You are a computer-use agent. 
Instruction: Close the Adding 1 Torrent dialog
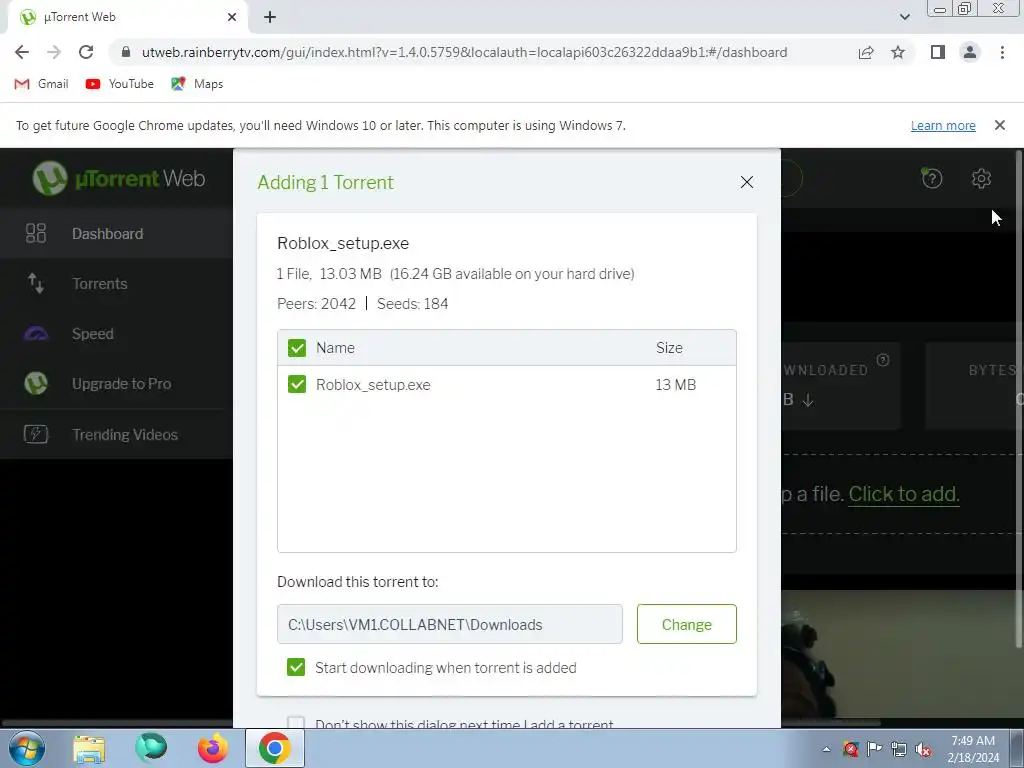746,182
